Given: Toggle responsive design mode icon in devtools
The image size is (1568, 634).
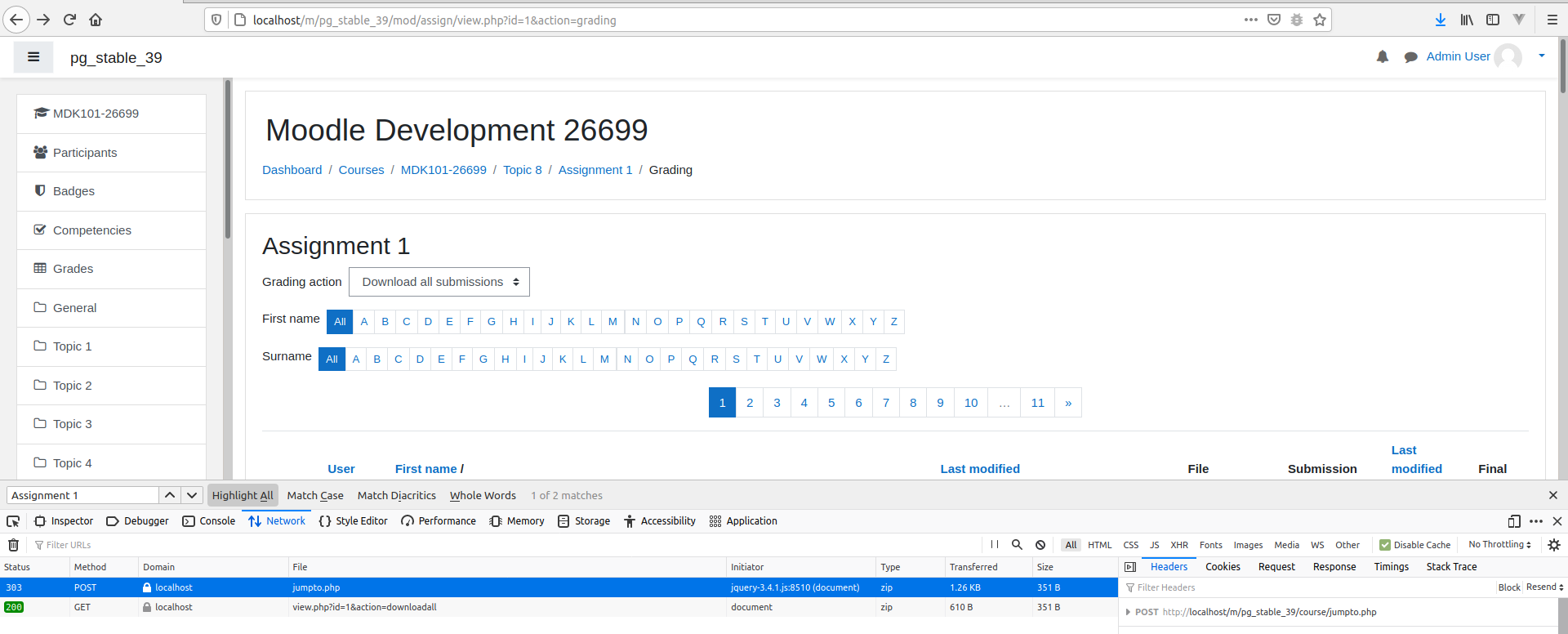Looking at the screenshot, I should (x=1514, y=521).
